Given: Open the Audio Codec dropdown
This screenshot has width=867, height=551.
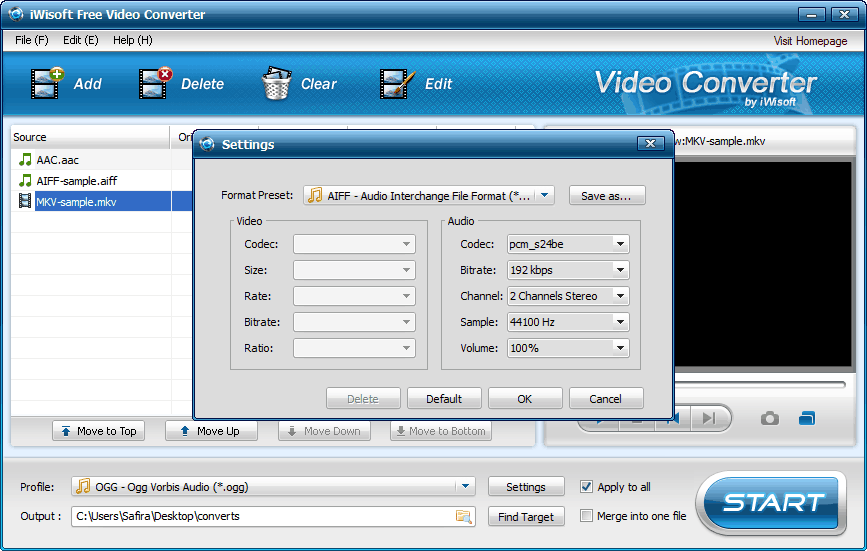Looking at the screenshot, I should click(568, 244).
